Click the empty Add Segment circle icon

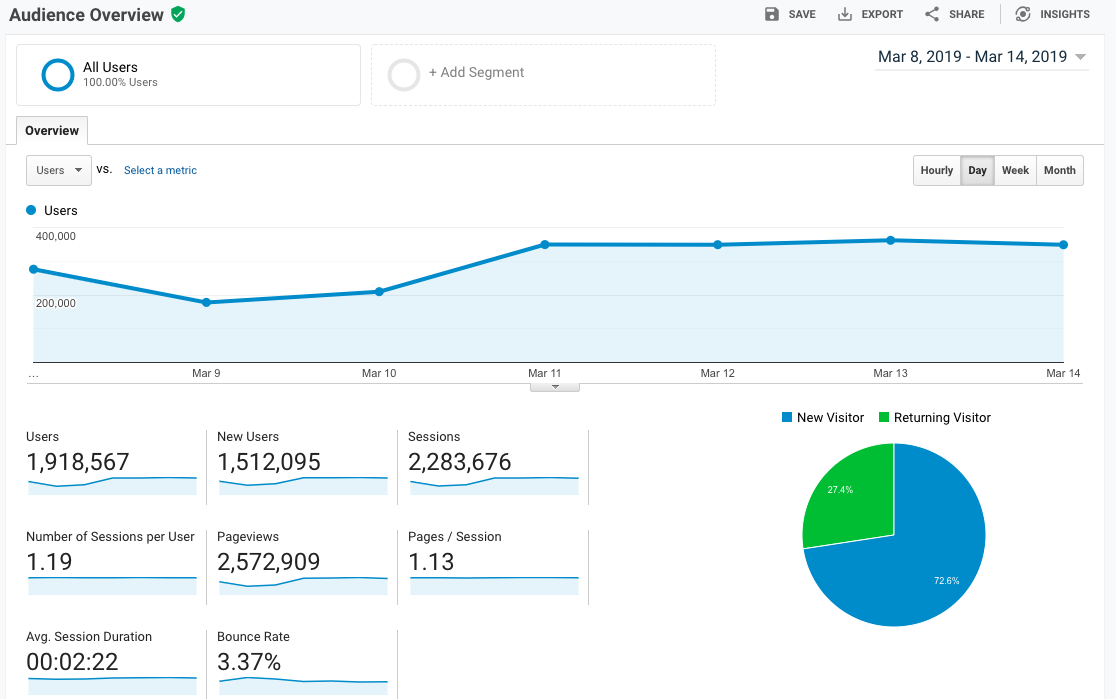(x=404, y=75)
